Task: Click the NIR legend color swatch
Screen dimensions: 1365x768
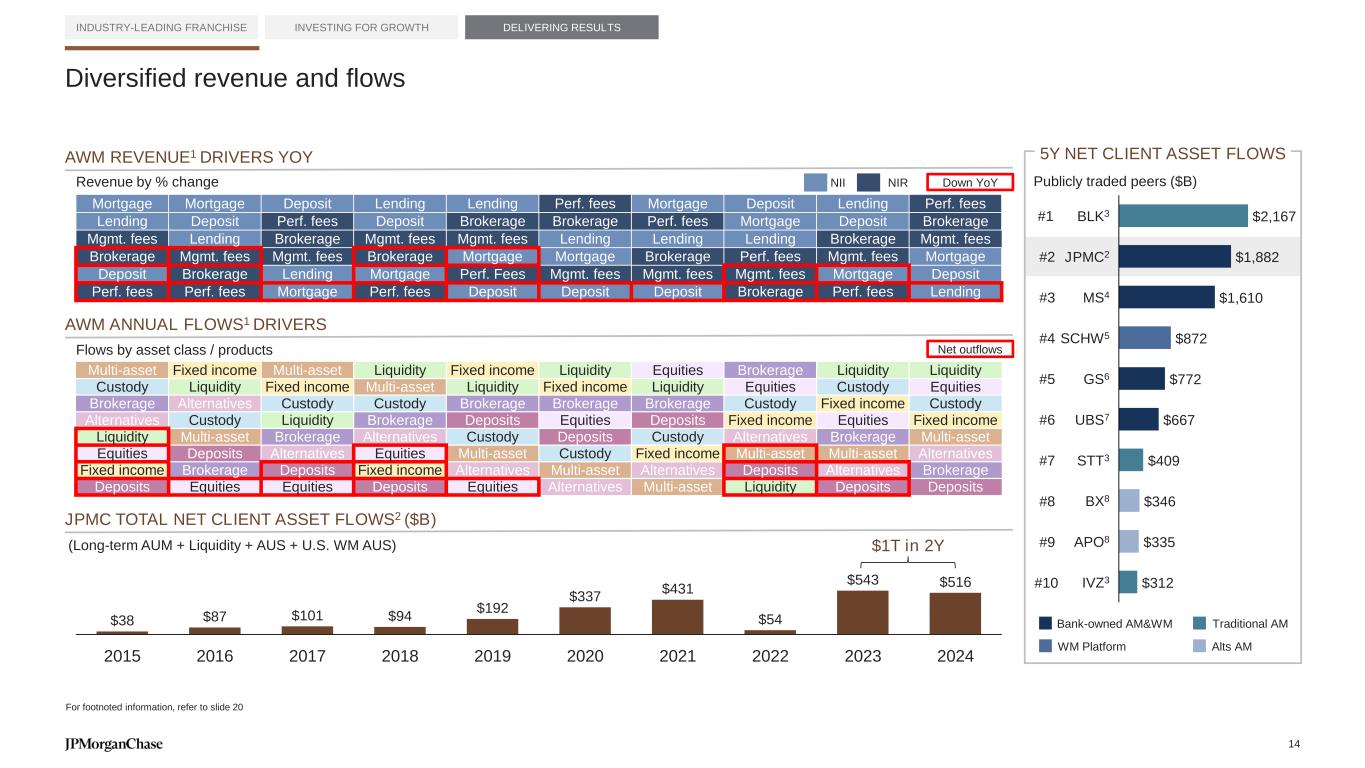Action: pyautogui.click(x=869, y=182)
